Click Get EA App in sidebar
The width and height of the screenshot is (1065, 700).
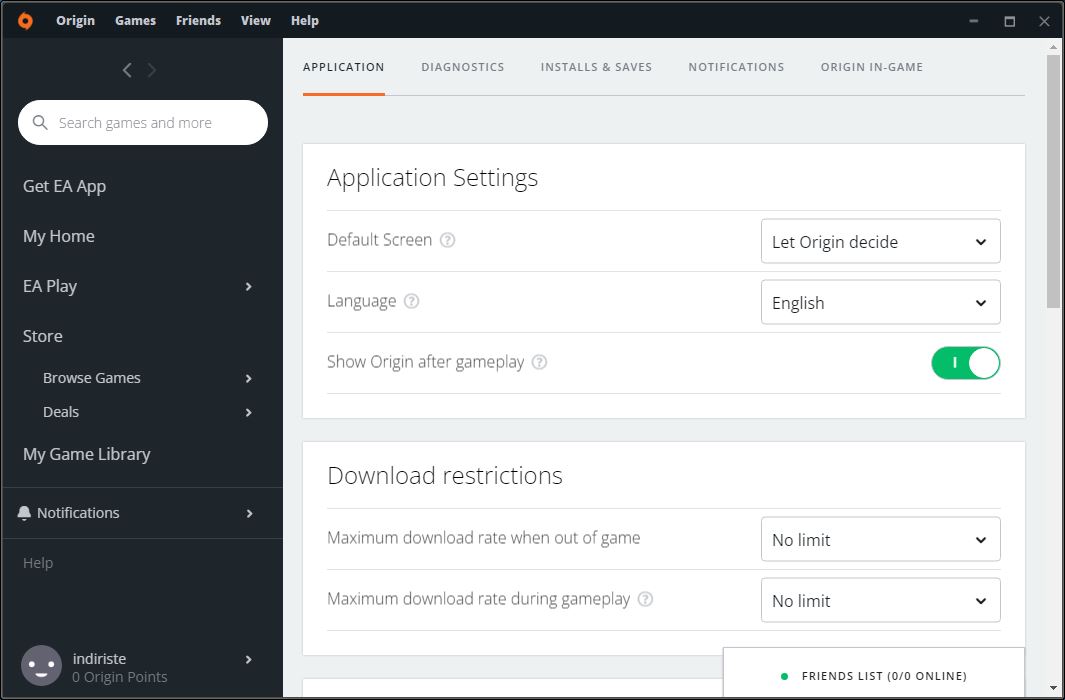(65, 186)
